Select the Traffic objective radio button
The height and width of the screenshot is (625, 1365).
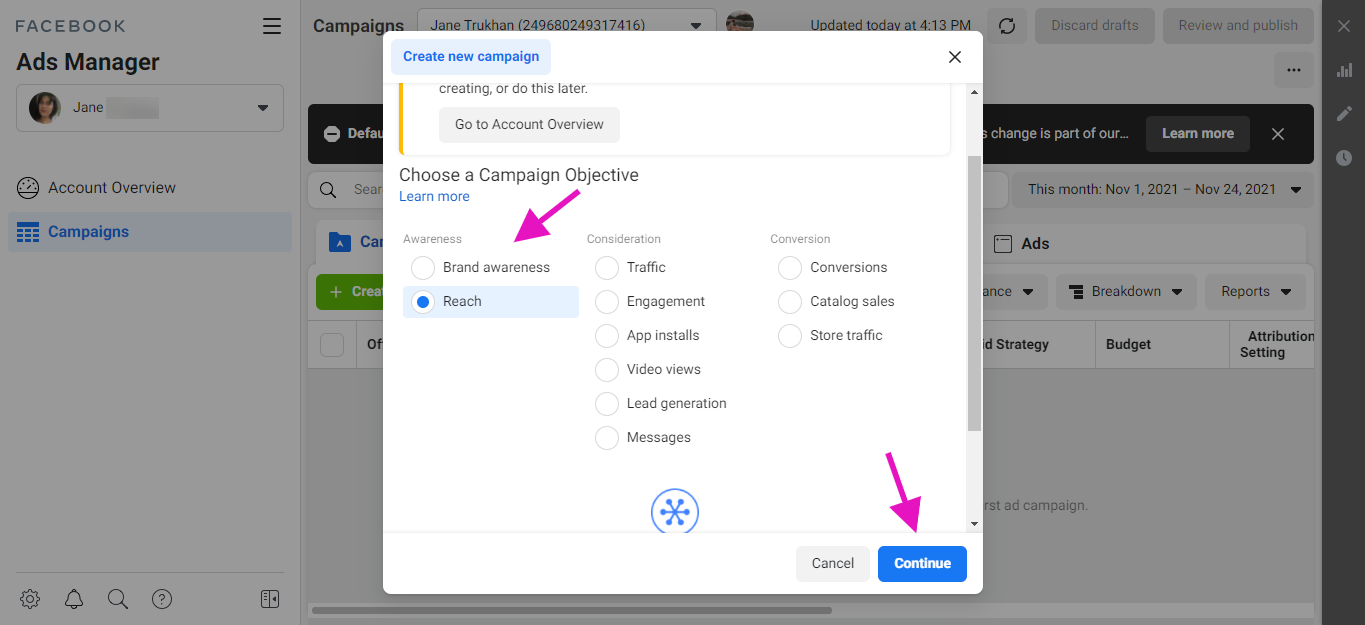coord(607,268)
